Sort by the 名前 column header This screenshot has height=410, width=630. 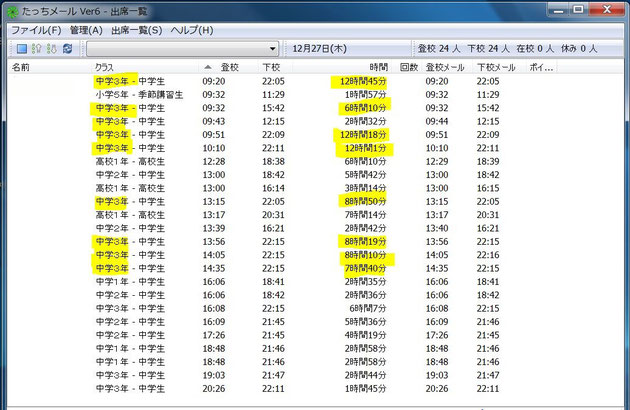click(20, 67)
